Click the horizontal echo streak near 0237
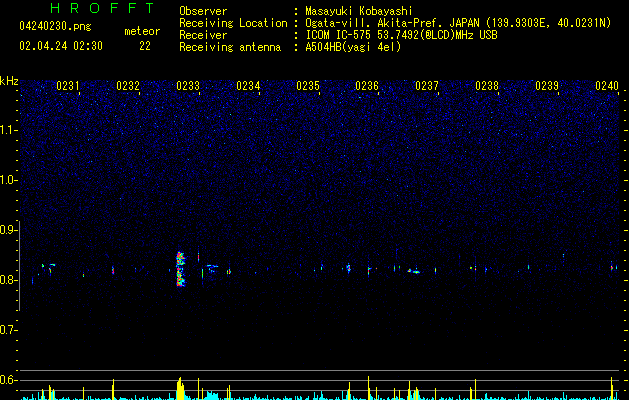This screenshot has height=400, width=629. point(414,272)
